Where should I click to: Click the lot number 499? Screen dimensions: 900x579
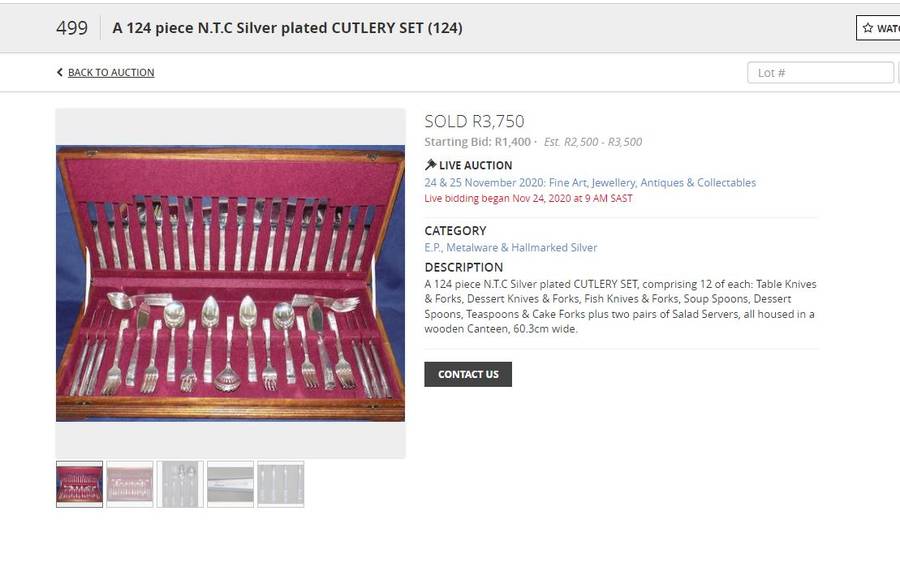[x=72, y=28]
